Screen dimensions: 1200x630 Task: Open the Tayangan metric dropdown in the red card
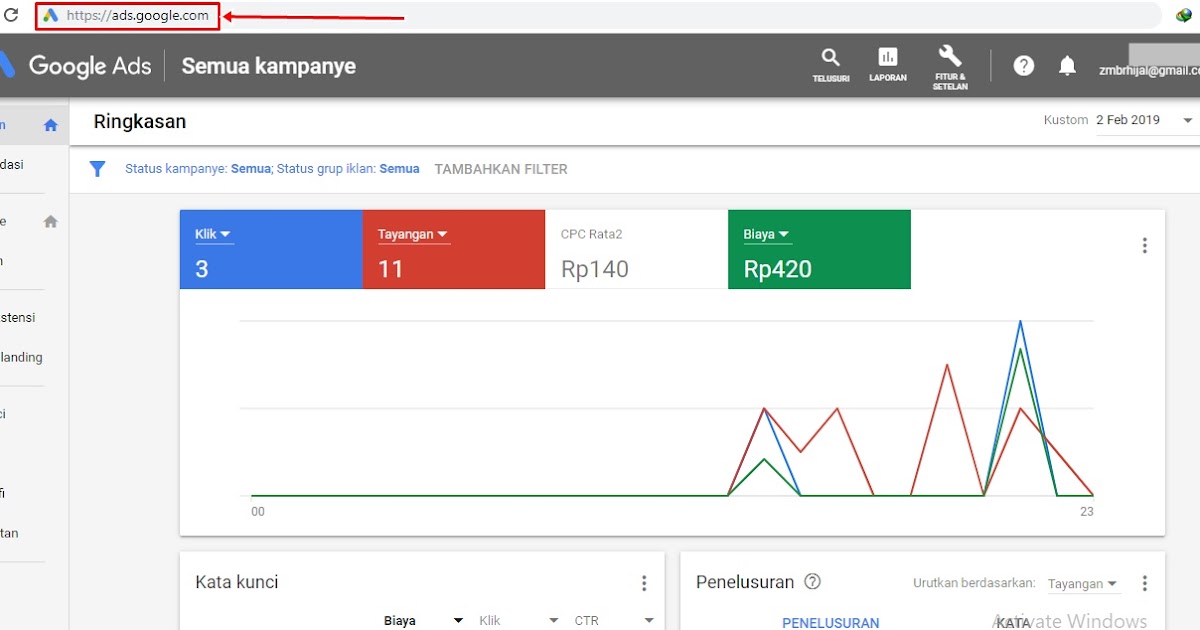coord(413,235)
